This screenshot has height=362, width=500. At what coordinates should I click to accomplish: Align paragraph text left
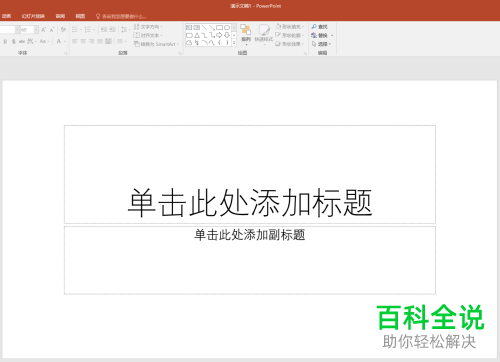point(75,41)
